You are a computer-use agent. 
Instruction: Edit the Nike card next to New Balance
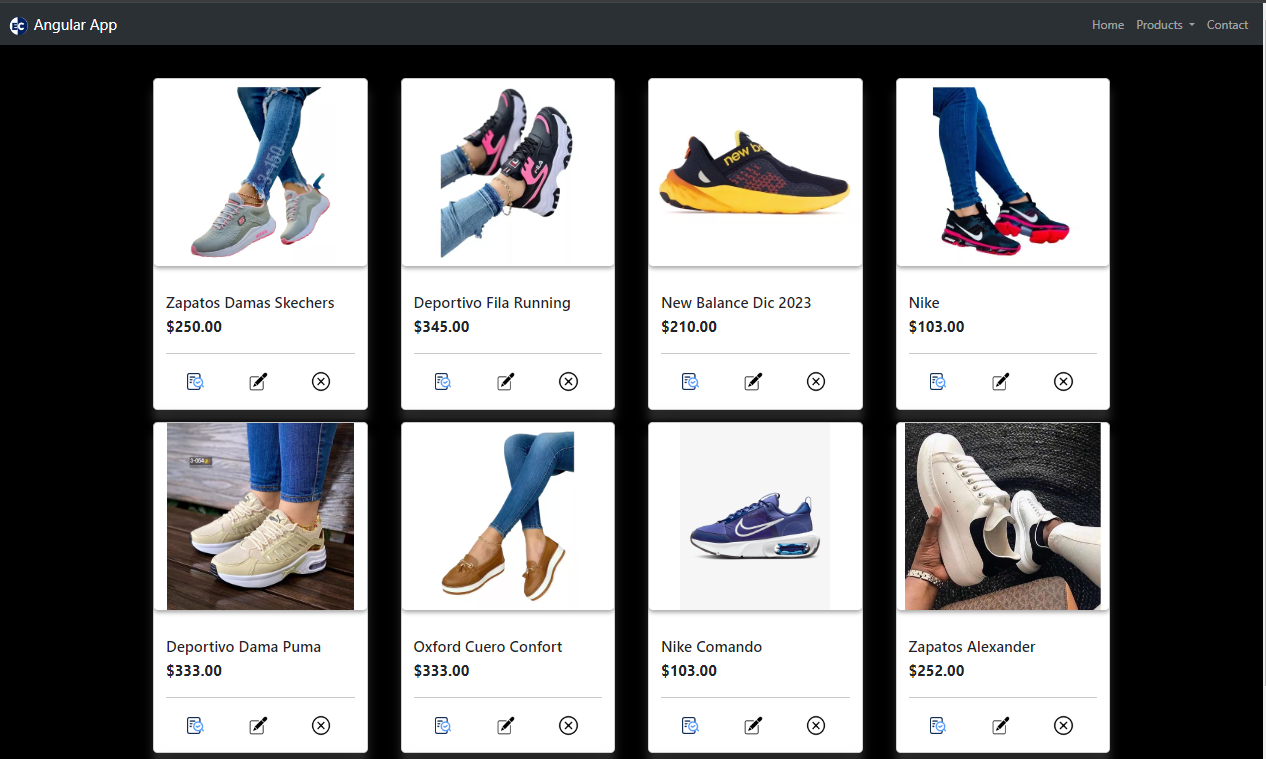coord(1000,381)
